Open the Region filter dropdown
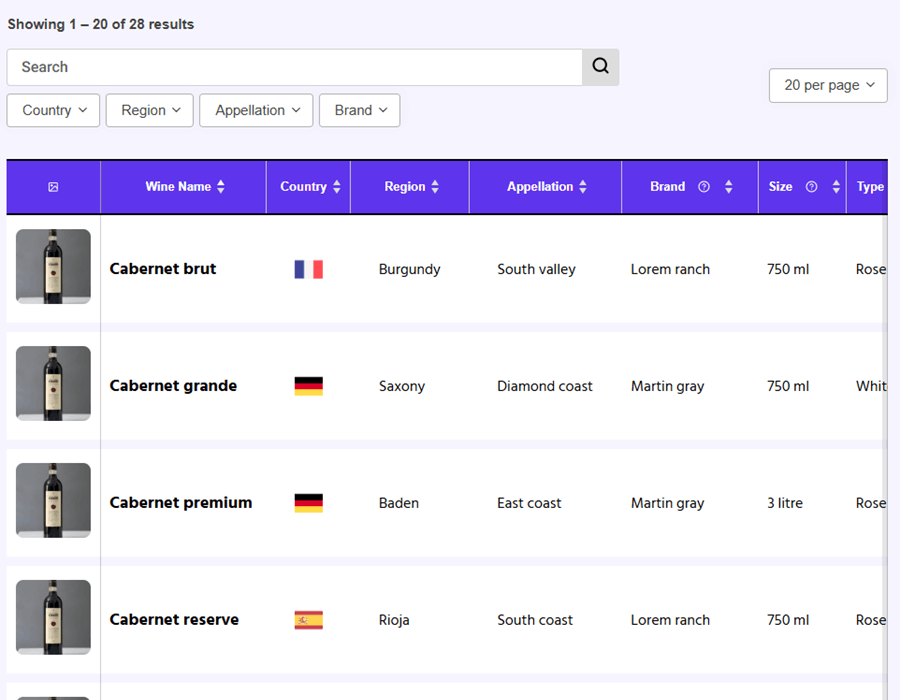900x700 pixels. pyautogui.click(x=150, y=110)
